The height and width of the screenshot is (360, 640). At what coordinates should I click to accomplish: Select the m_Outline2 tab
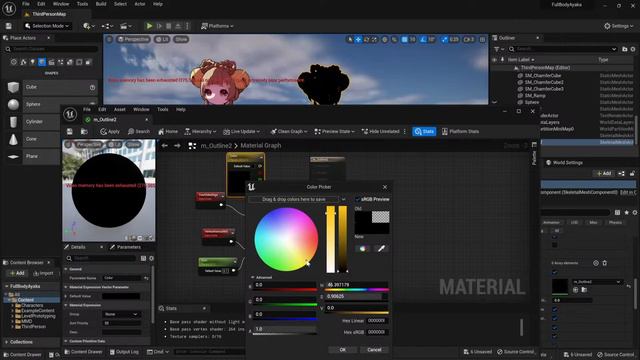tap(105, 120)
